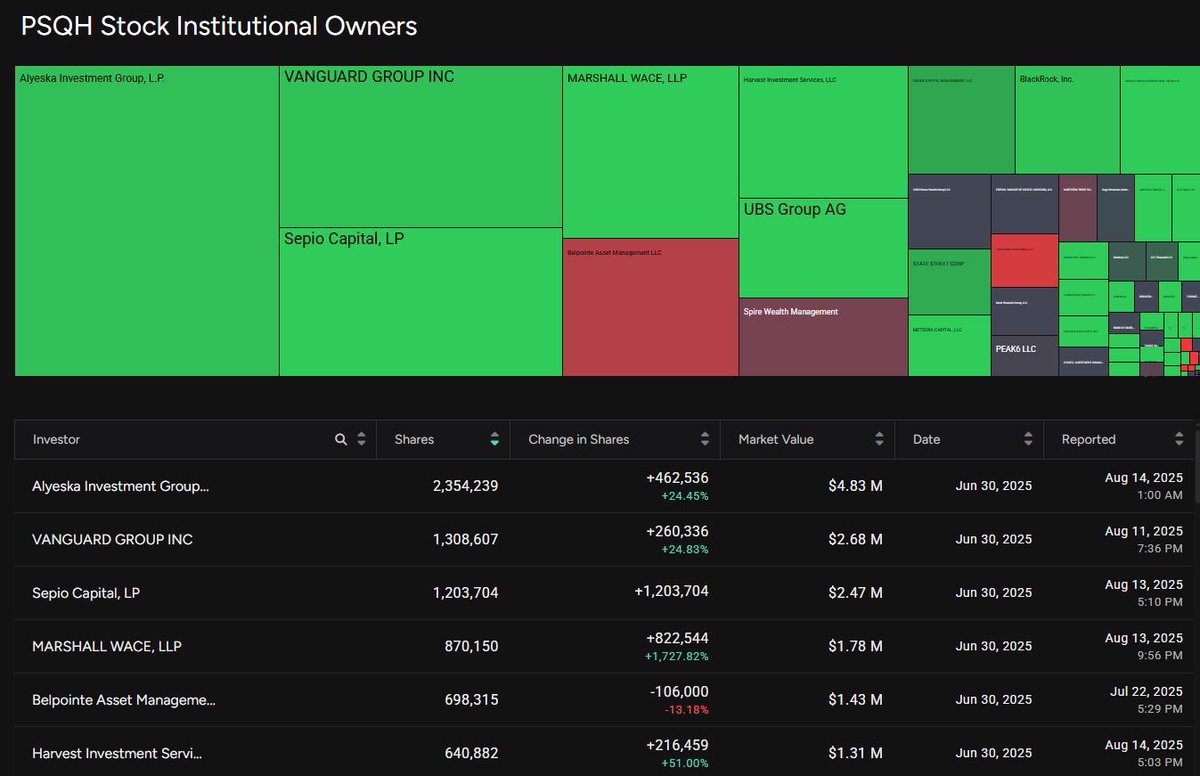Select the +216,459 change in shares
Image resolution: width=1200 pixels, height=776 pixels.
click(677, 744)
